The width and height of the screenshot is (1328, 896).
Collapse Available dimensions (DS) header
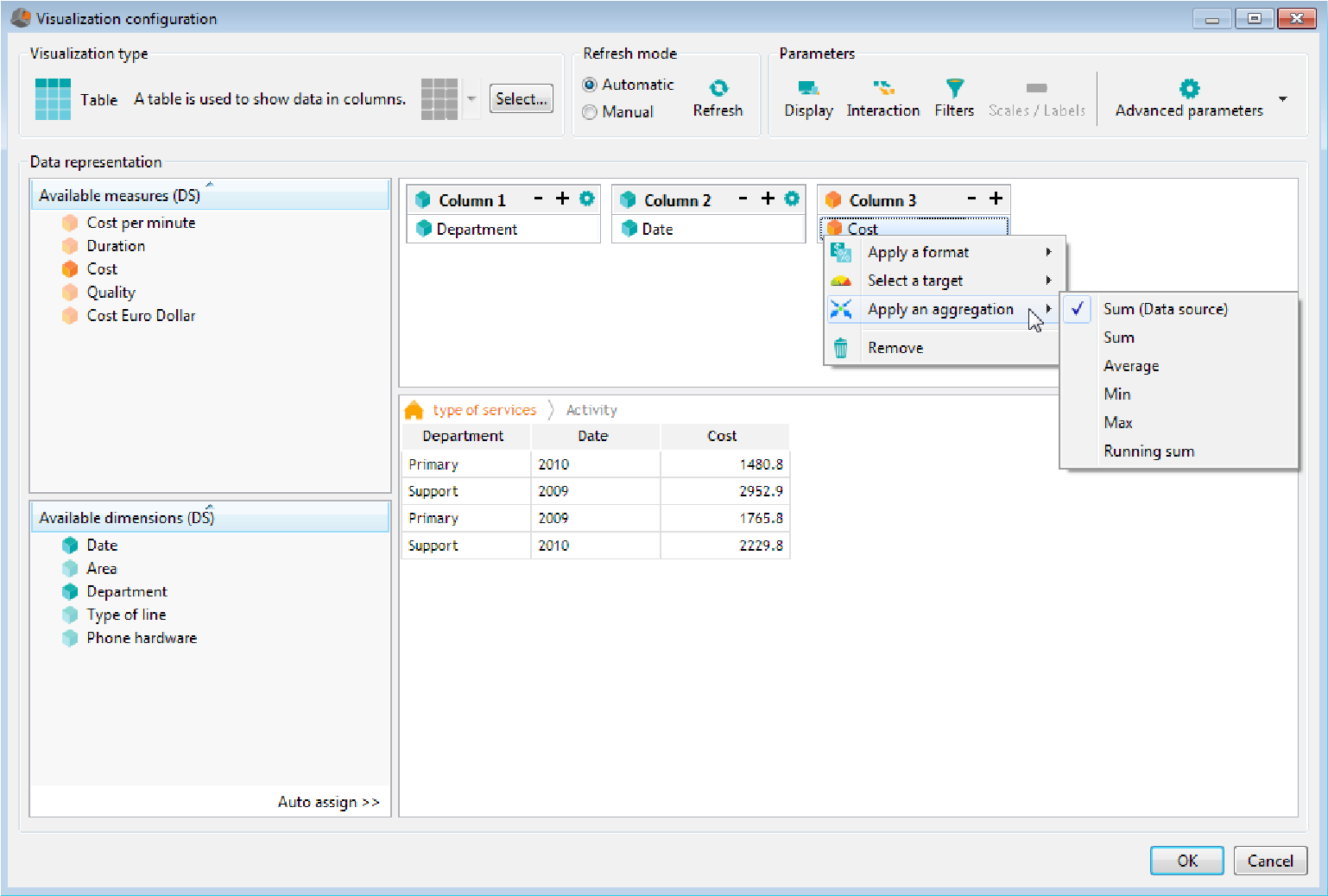[210, 517]
